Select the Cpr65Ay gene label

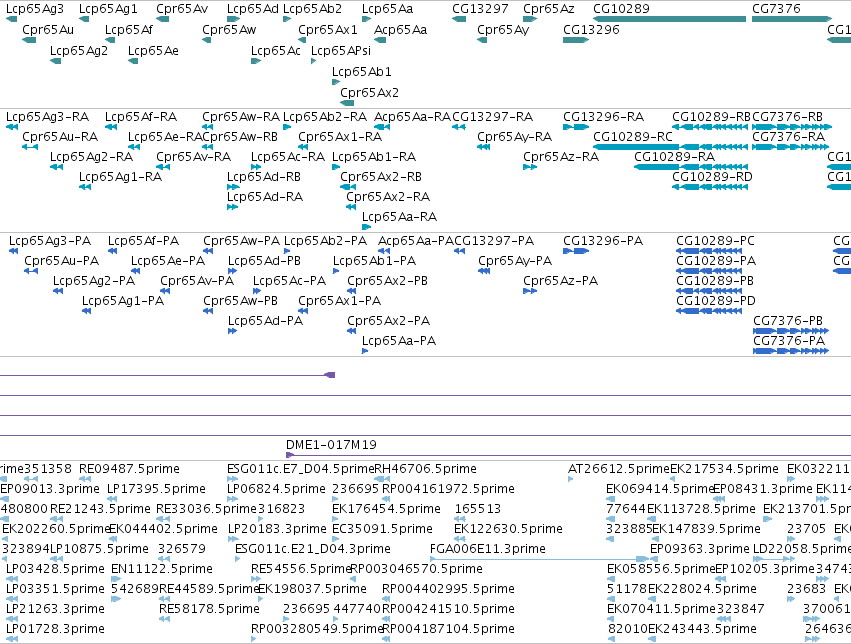(x=503, y=30)
